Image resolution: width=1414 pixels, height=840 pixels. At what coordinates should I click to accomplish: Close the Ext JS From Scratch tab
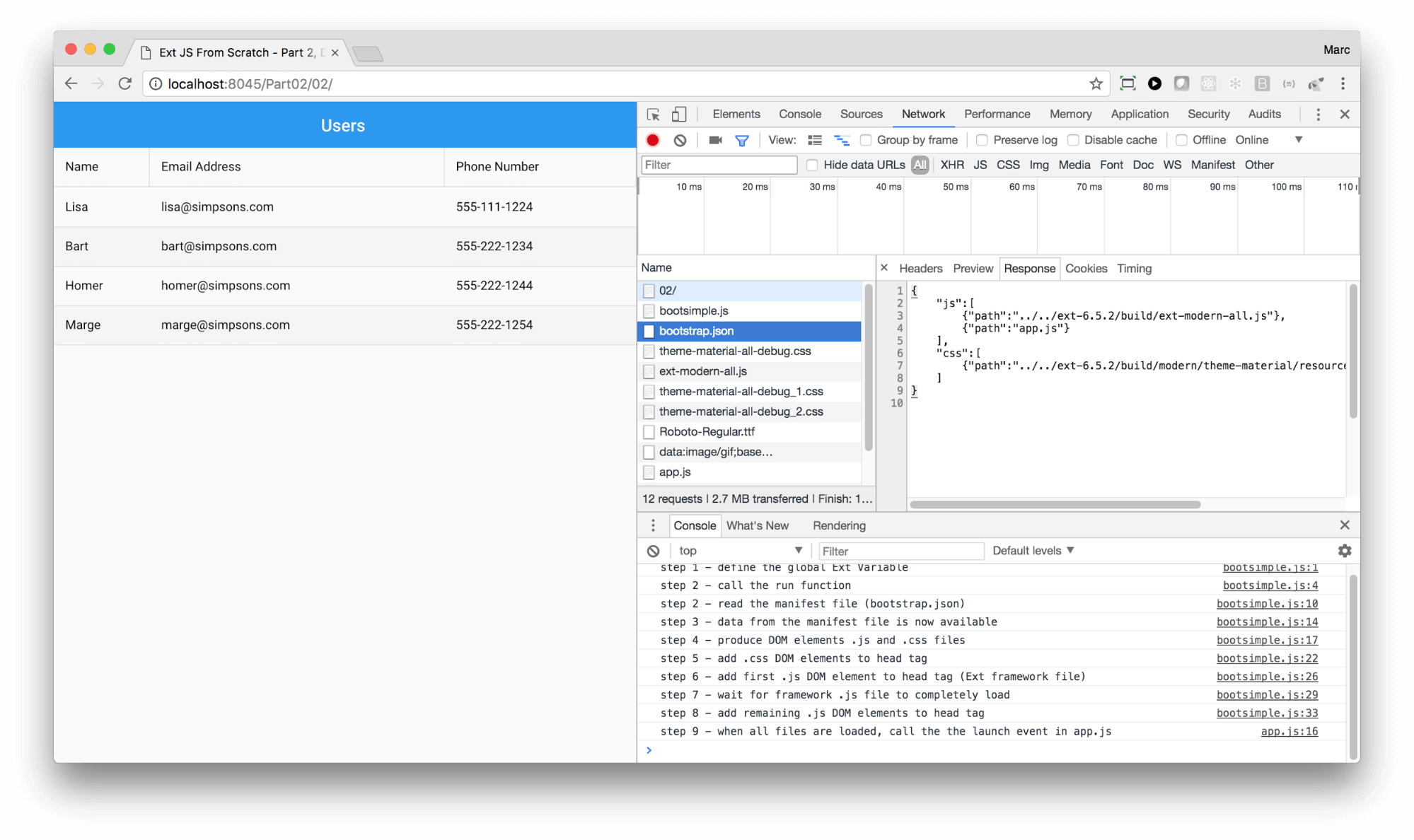click(x=335, y=52)
